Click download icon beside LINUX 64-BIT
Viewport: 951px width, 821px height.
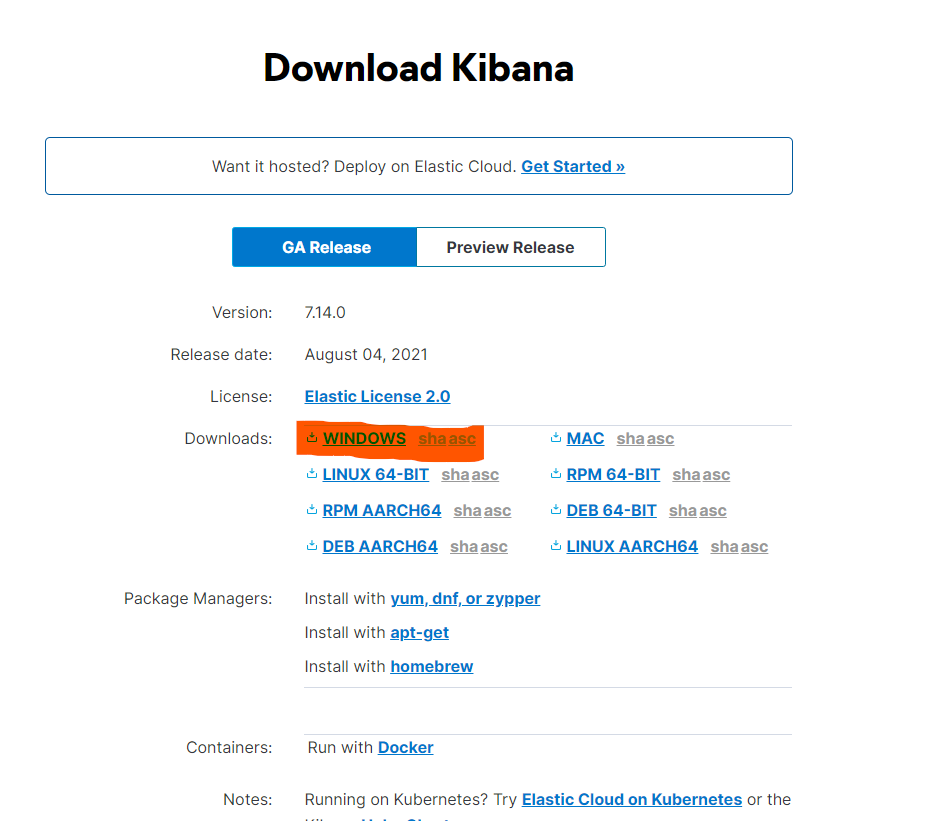312,474
